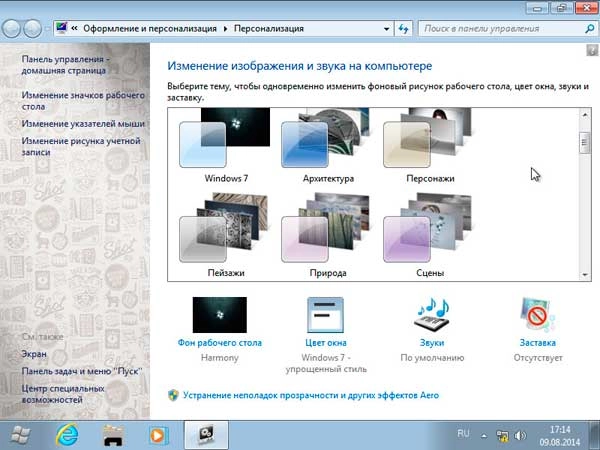Click the Персонализация breadcrumb
This screenshot has height=450, width=600.
click(269, 29)
